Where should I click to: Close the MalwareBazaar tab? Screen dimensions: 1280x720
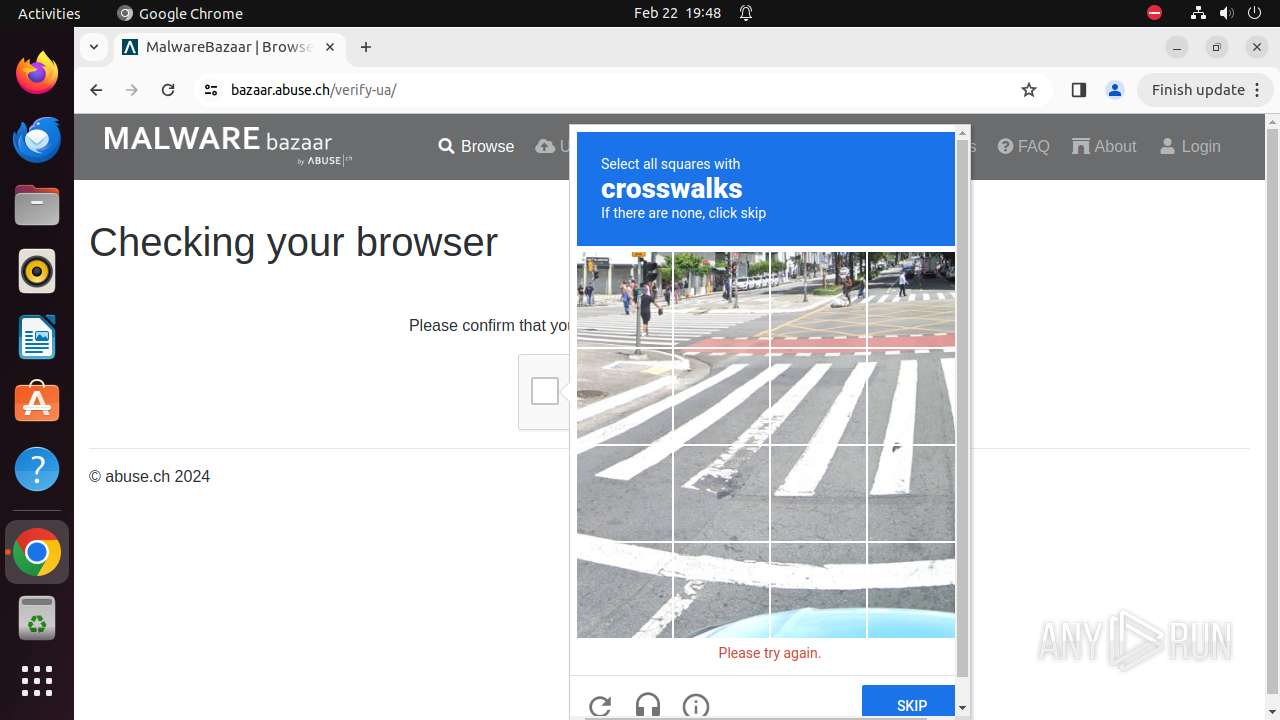[330, 47]
